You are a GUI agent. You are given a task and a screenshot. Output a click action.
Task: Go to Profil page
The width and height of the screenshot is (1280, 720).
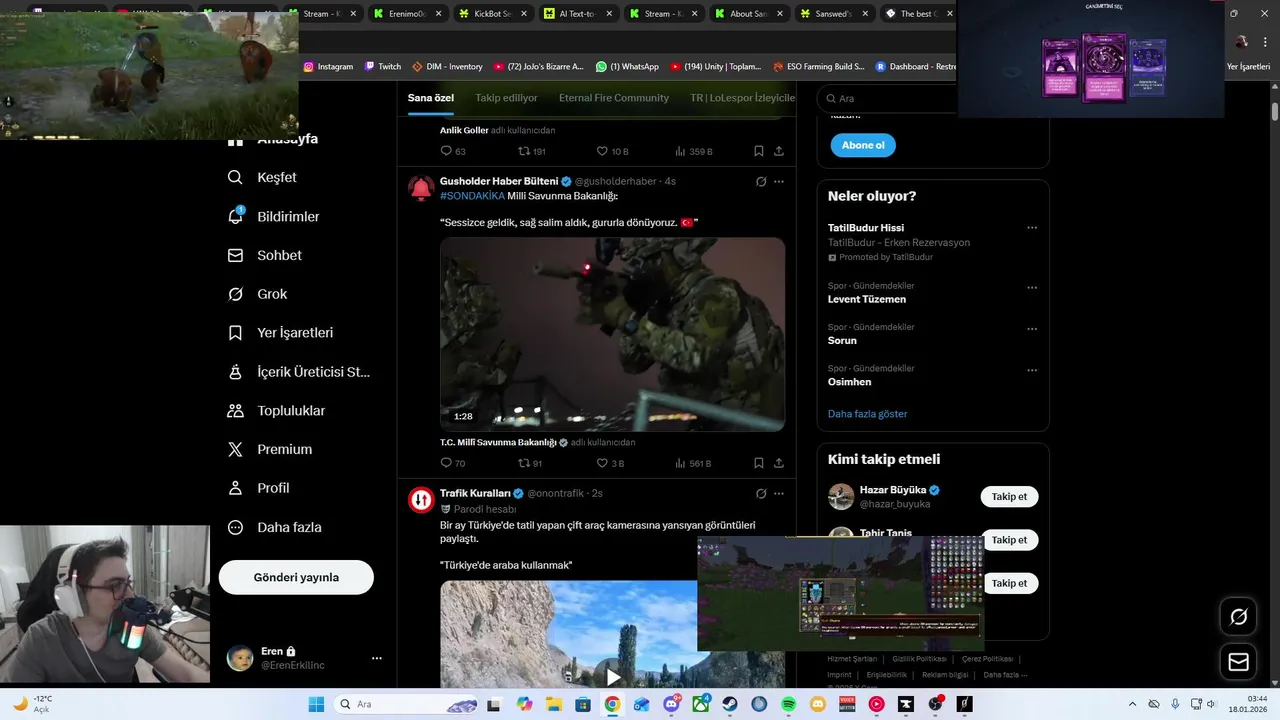pyautogui.click(x=258, y=488)
